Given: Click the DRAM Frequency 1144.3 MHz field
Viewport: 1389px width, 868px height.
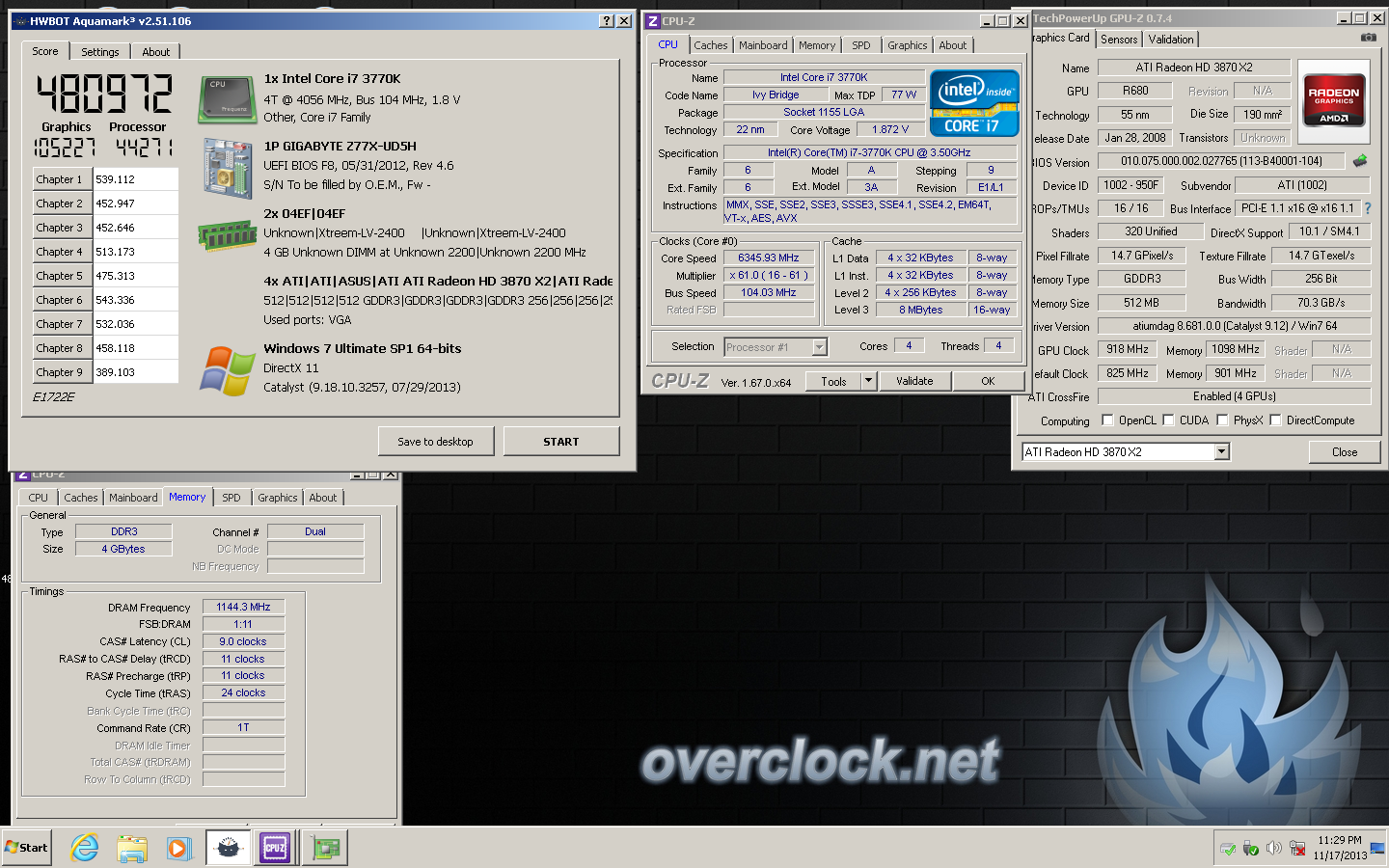Looking at the screenshot, I should click(x=243, y=607).
